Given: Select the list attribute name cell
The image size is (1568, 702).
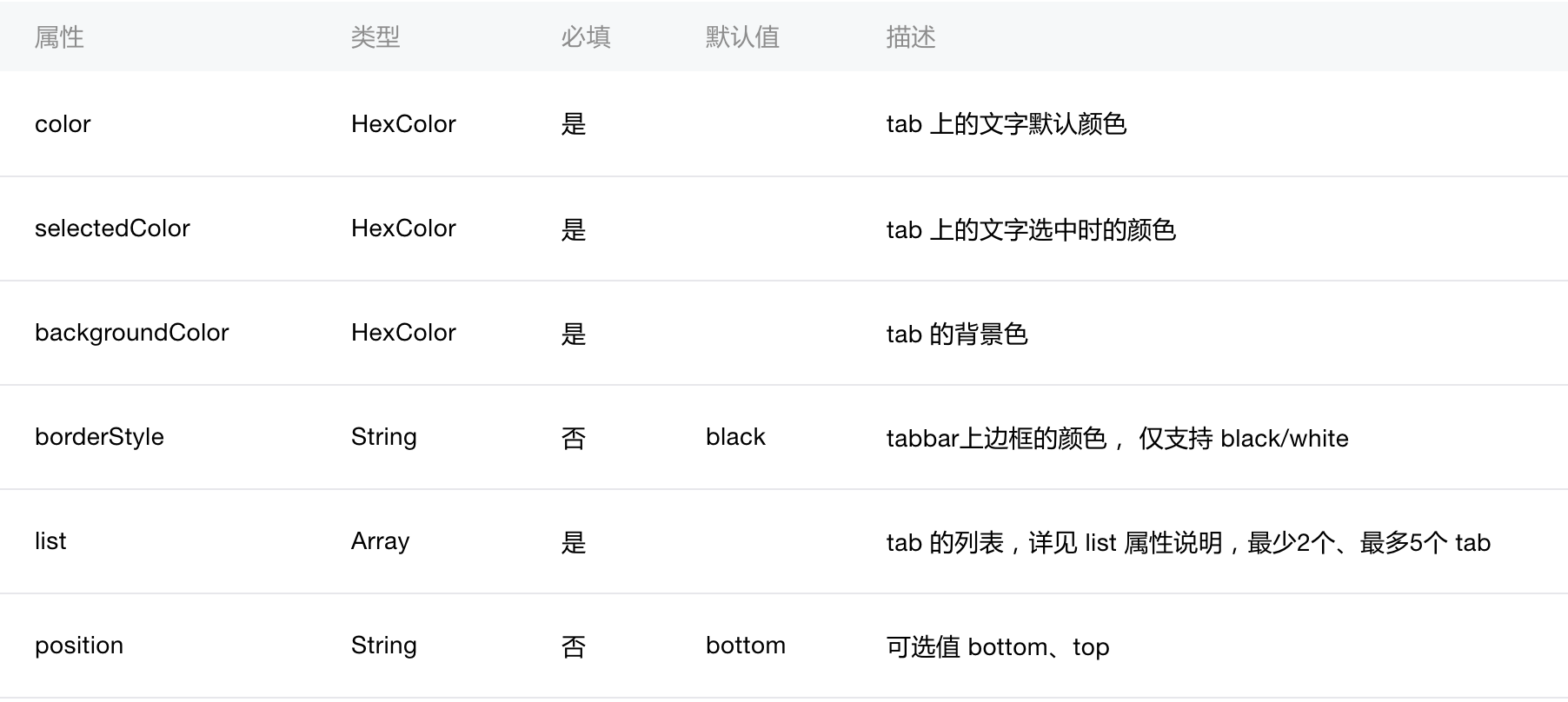Looking at the screenshot, I should [50, 541].
